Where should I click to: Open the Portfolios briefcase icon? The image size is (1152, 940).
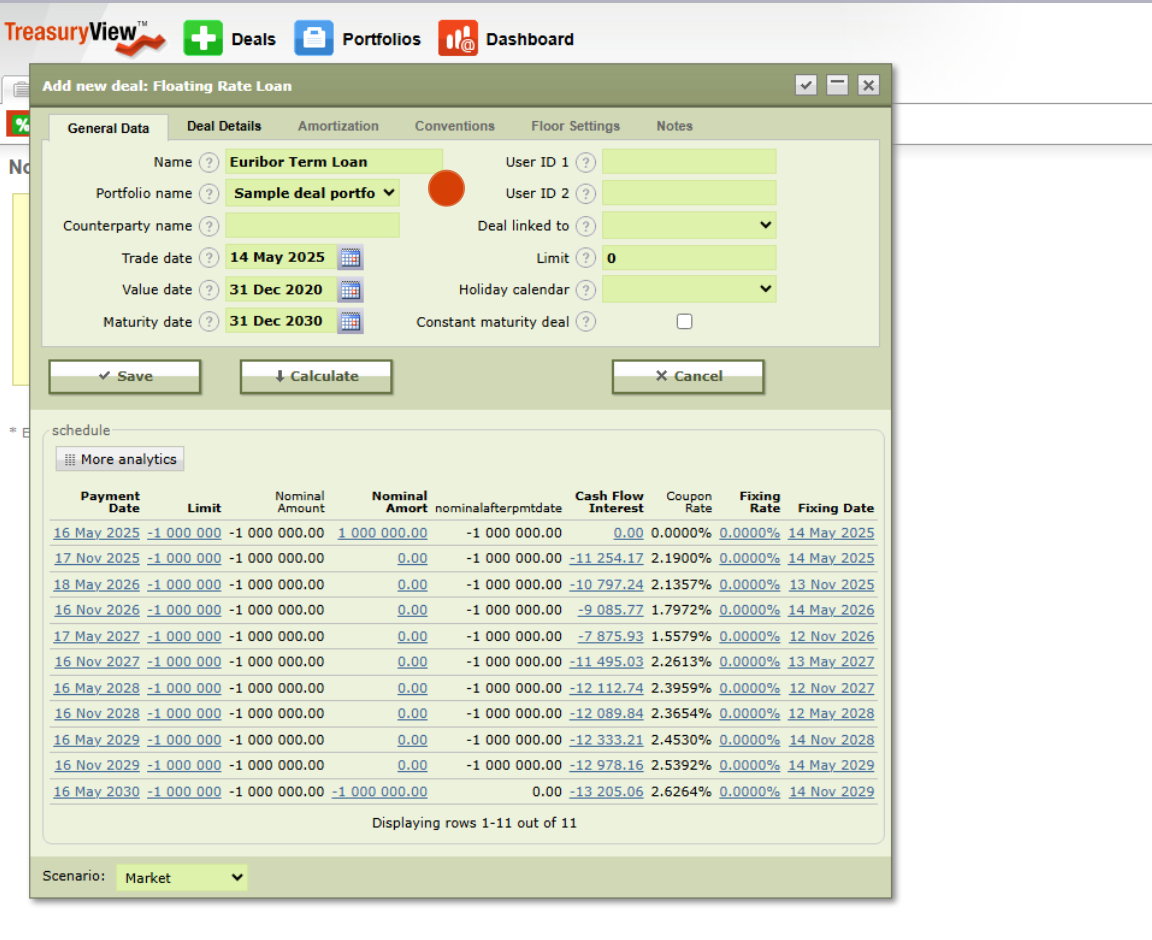click(313, 39)
